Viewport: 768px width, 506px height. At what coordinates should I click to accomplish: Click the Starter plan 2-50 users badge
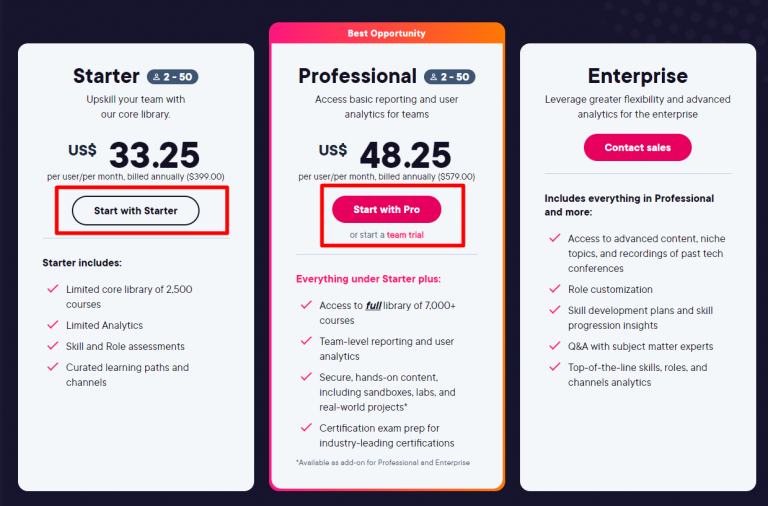pyautogui.click(x=173, y=76)
